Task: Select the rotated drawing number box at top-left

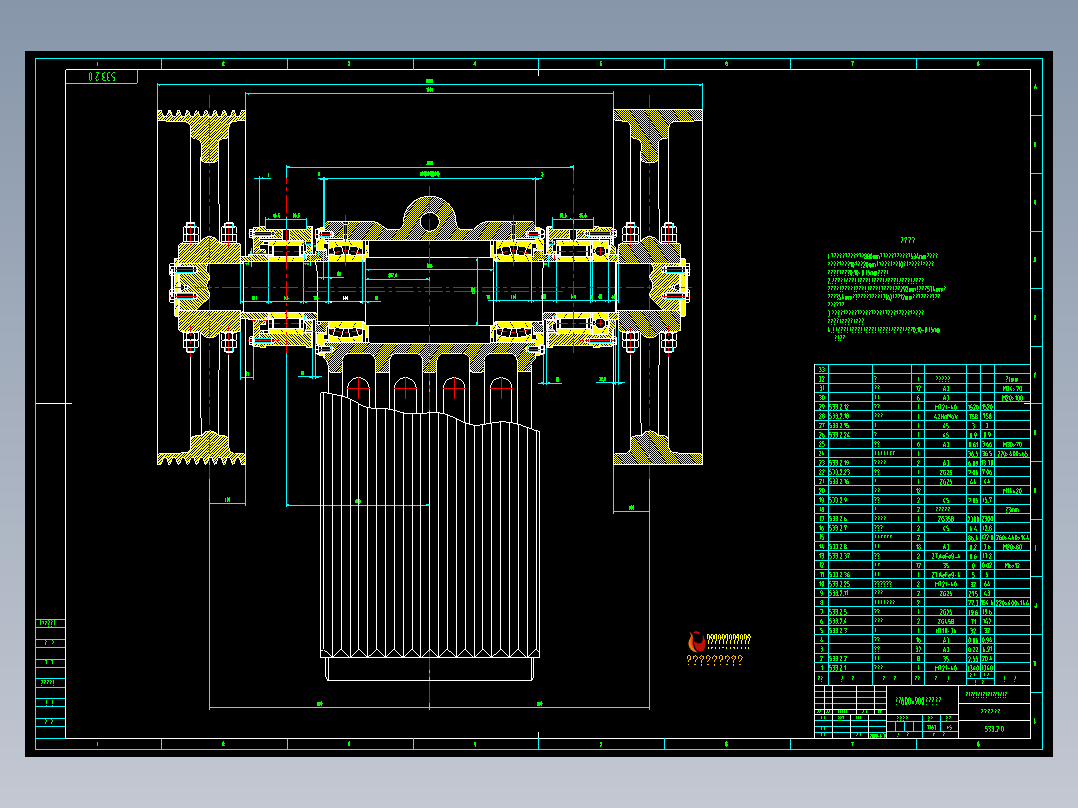Action: click(102, 76)
